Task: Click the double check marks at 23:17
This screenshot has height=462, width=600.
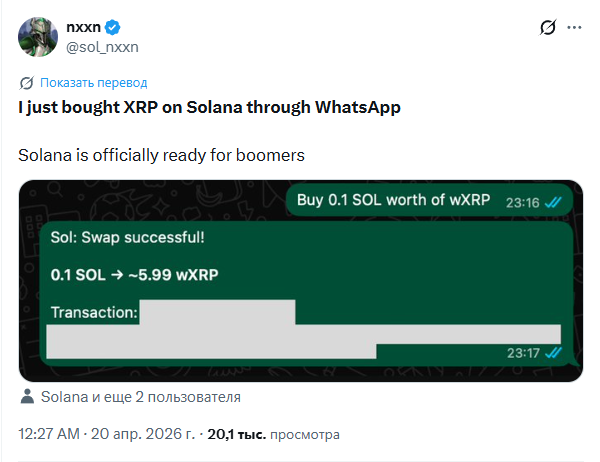Action: [554, 352]
